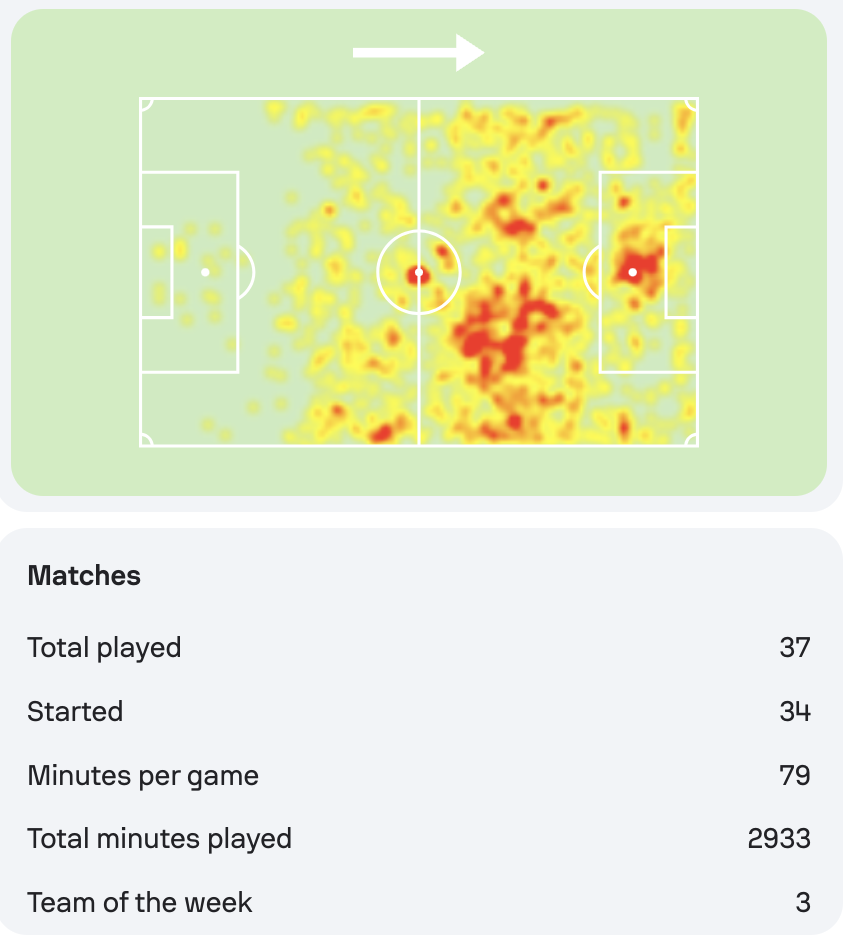The width and height of the screenshot is (856, 942).
Task: Click the Team of the week value 3
Action: (803, 902)
